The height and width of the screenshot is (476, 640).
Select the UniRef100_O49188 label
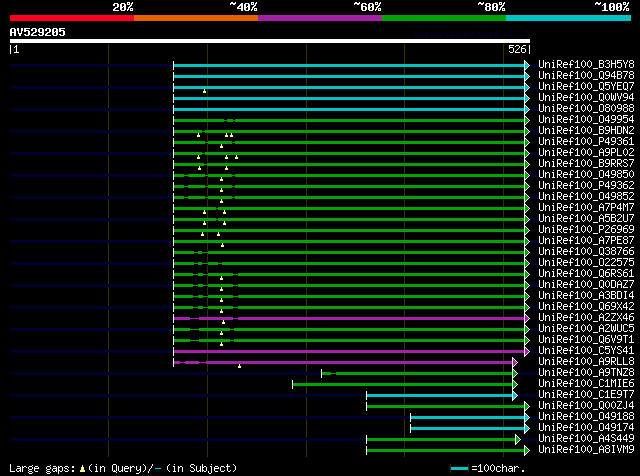[586, 417]
